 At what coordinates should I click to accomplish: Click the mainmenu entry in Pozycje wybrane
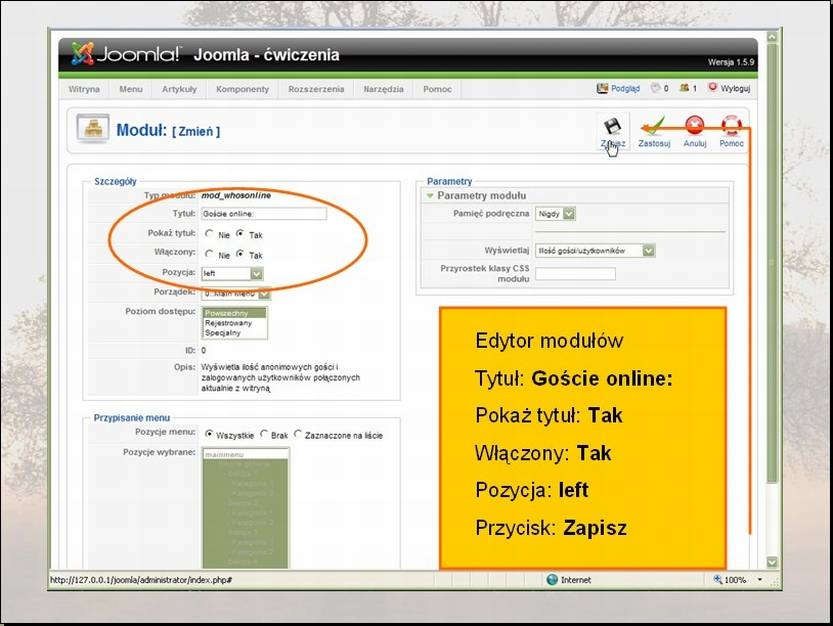[245, 454]
